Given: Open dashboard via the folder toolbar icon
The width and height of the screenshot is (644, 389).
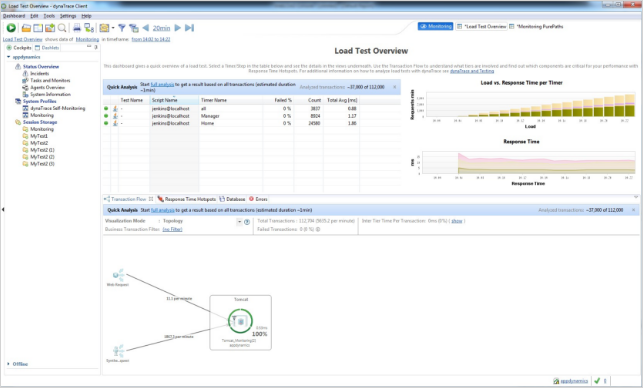Looking at the screenshot, I should click(26, 28).
